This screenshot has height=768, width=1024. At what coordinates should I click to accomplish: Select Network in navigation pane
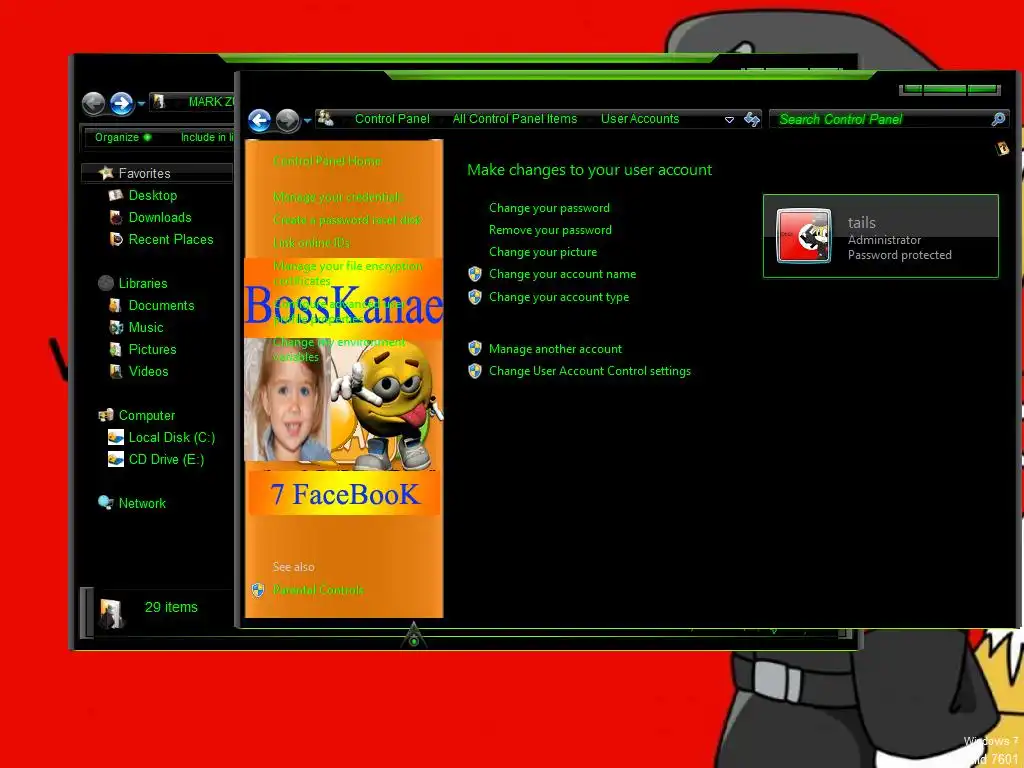point(142,504)
